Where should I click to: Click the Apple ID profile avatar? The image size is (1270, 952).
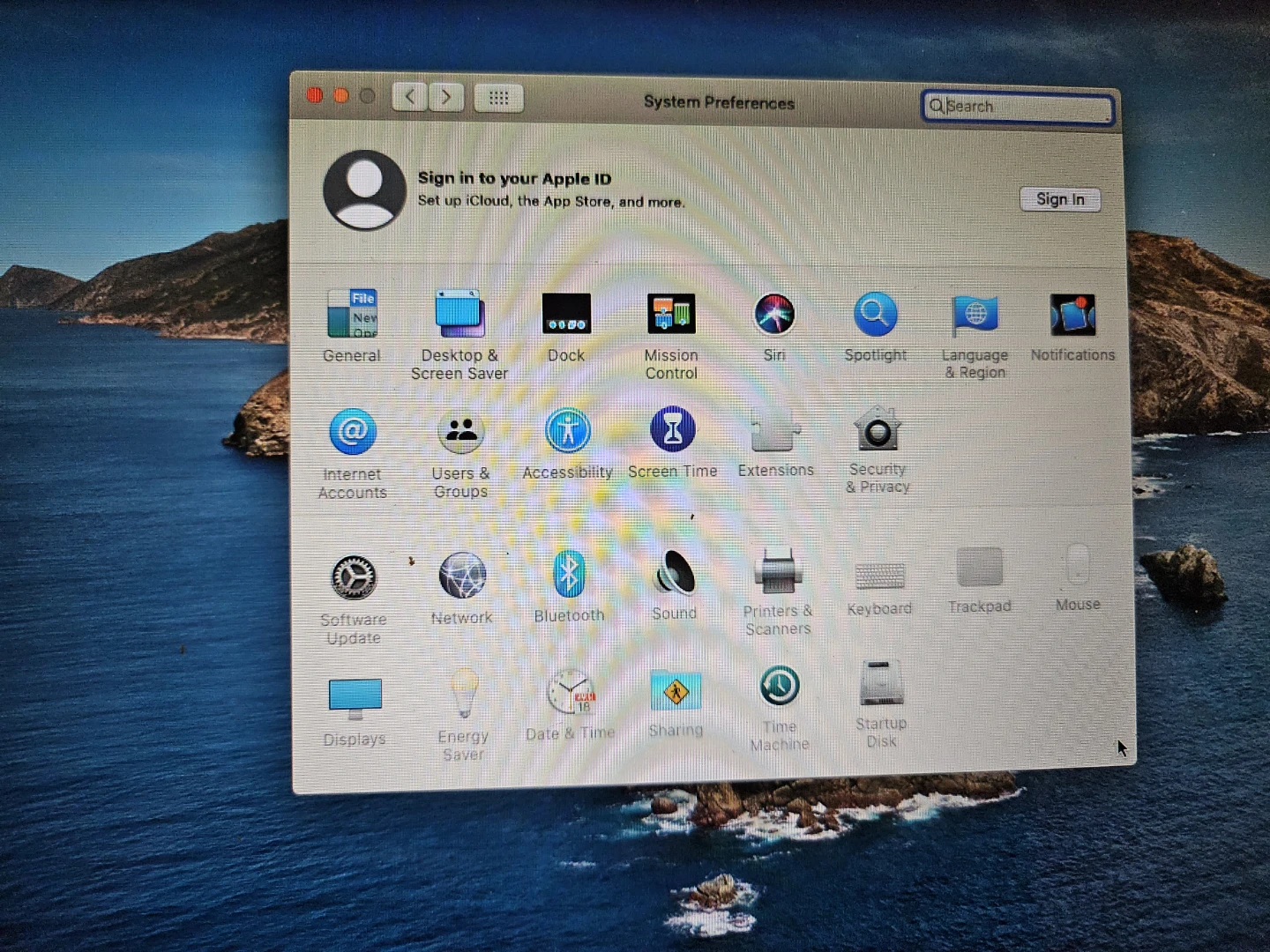click(x=364, y=190)
